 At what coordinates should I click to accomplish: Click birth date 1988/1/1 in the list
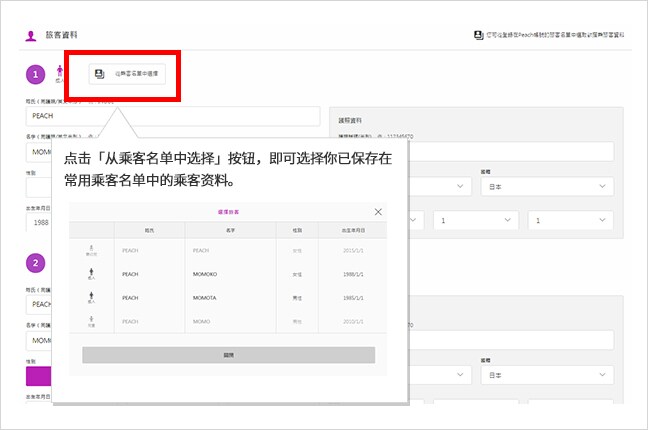tap(353, 274)
